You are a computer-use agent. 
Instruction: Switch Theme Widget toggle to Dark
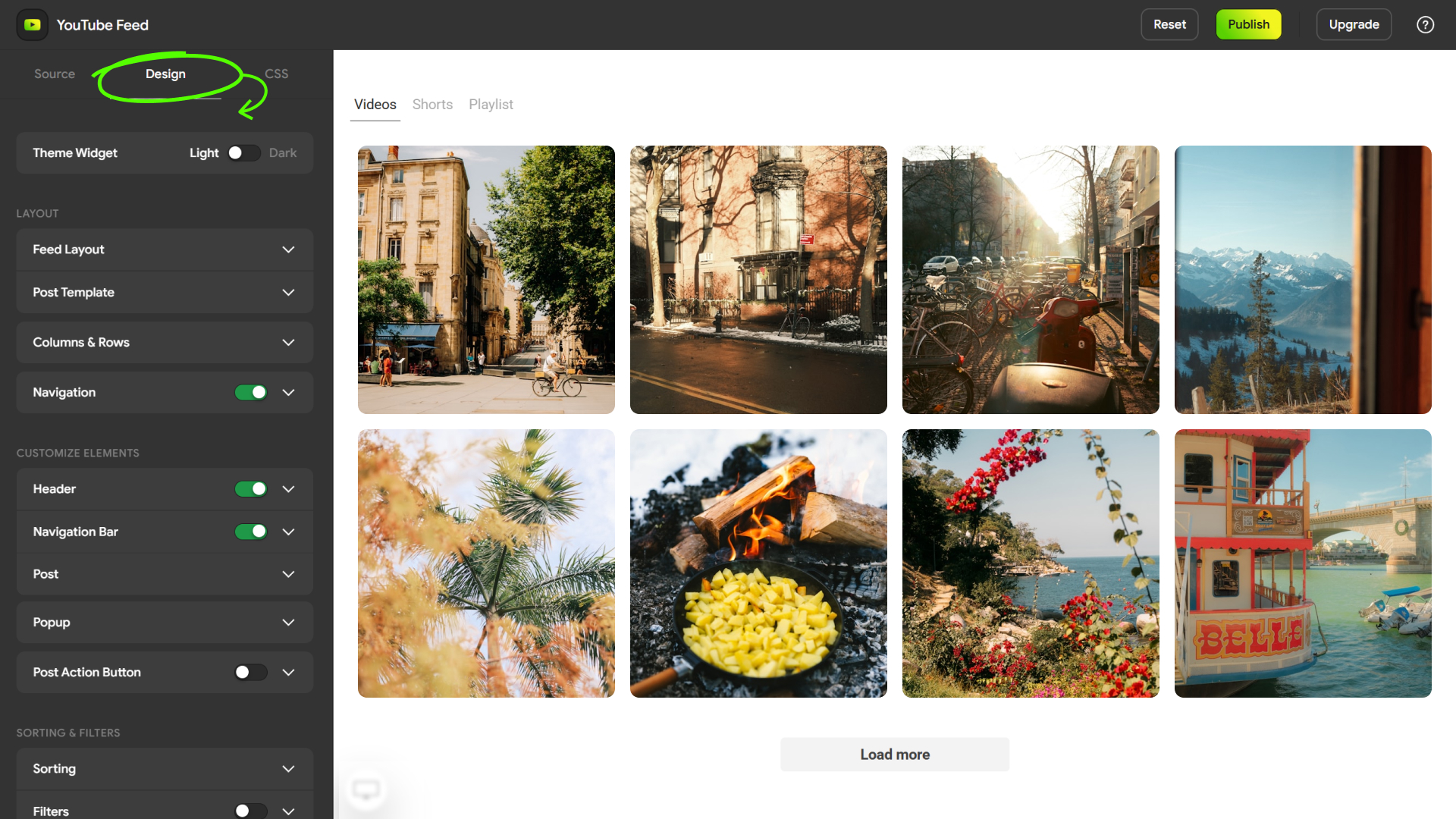(x=243, y=153)
